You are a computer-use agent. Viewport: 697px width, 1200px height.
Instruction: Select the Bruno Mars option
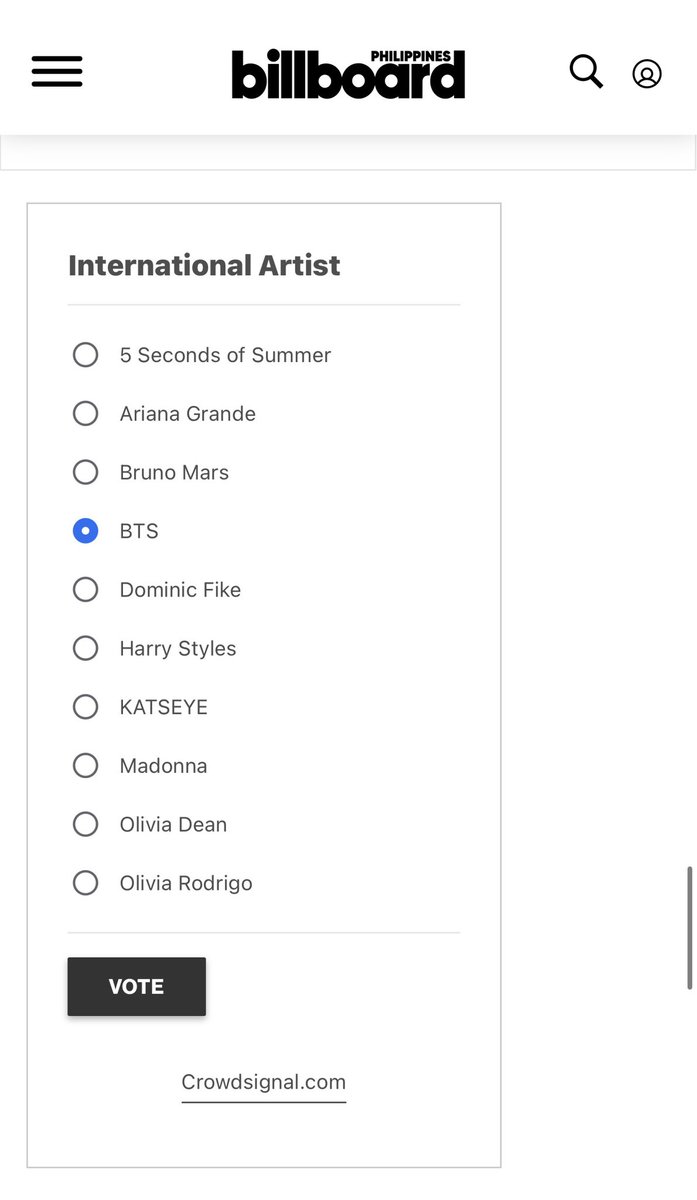click(x=86, y=472)
